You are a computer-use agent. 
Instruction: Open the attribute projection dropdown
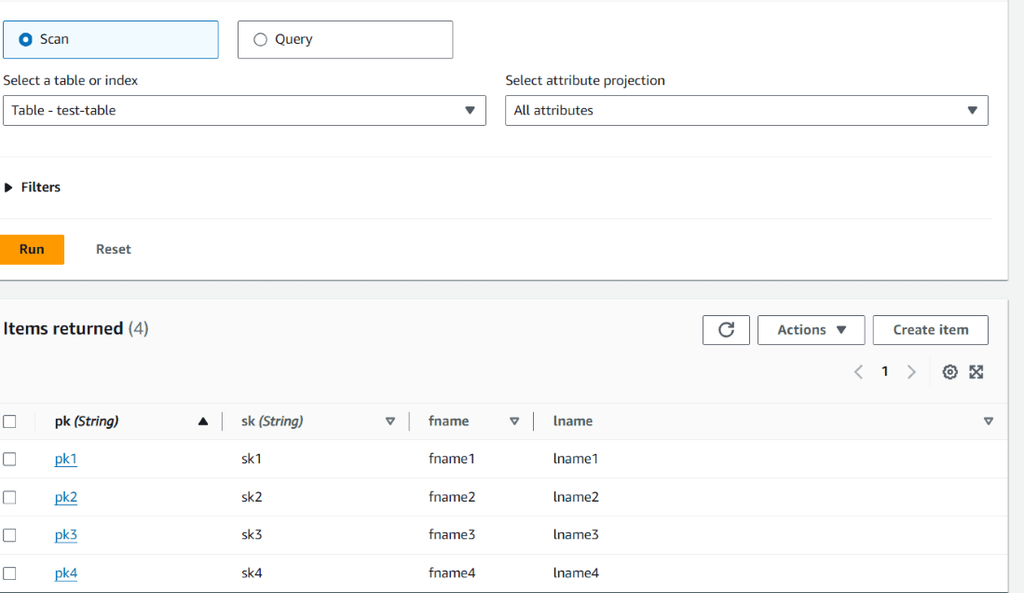[746, 111]
